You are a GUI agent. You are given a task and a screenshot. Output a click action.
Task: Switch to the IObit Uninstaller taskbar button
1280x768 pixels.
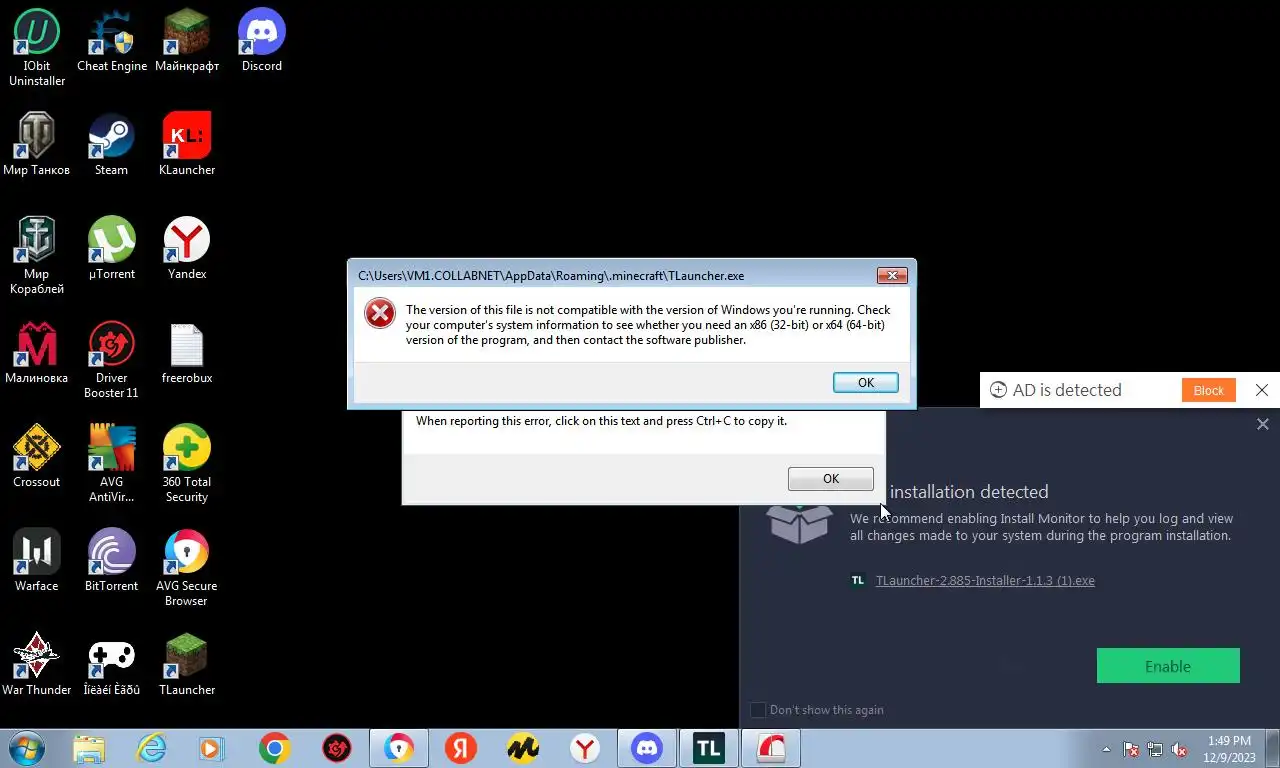[x=771, y=748]
